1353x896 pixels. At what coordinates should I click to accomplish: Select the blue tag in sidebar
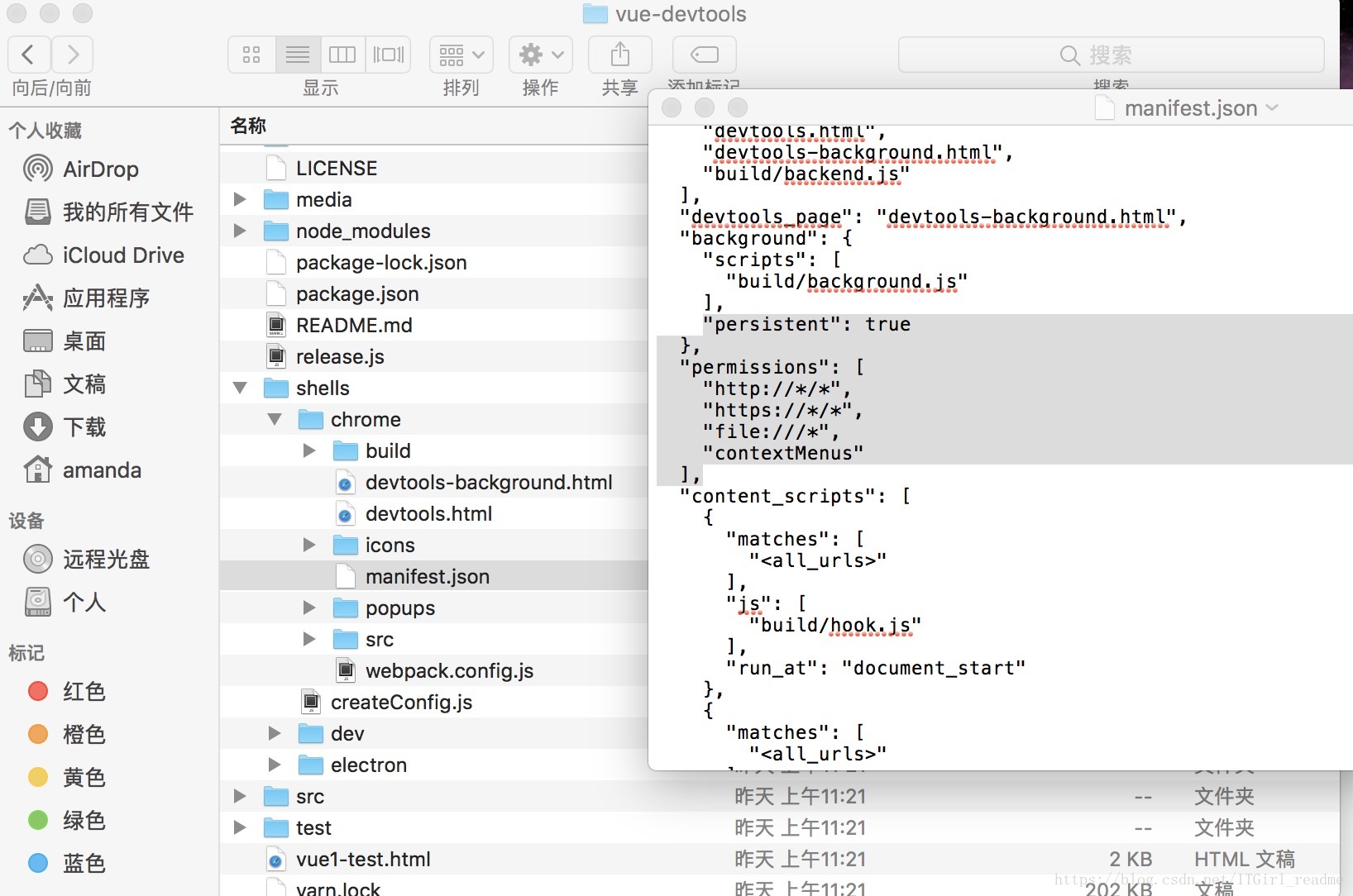tap(66, 863)
